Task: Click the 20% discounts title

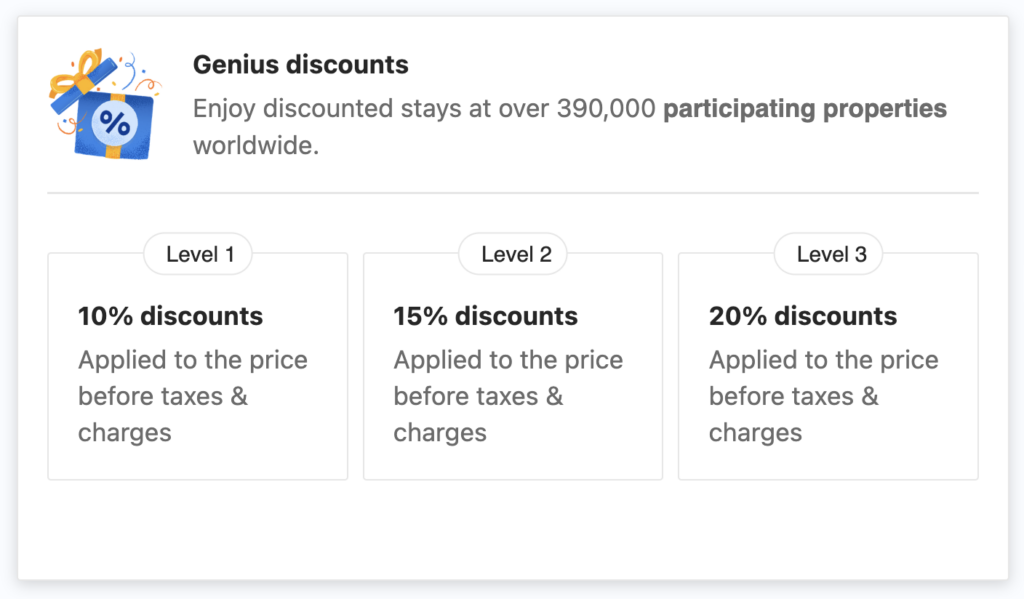Action: tap(803, 316)
